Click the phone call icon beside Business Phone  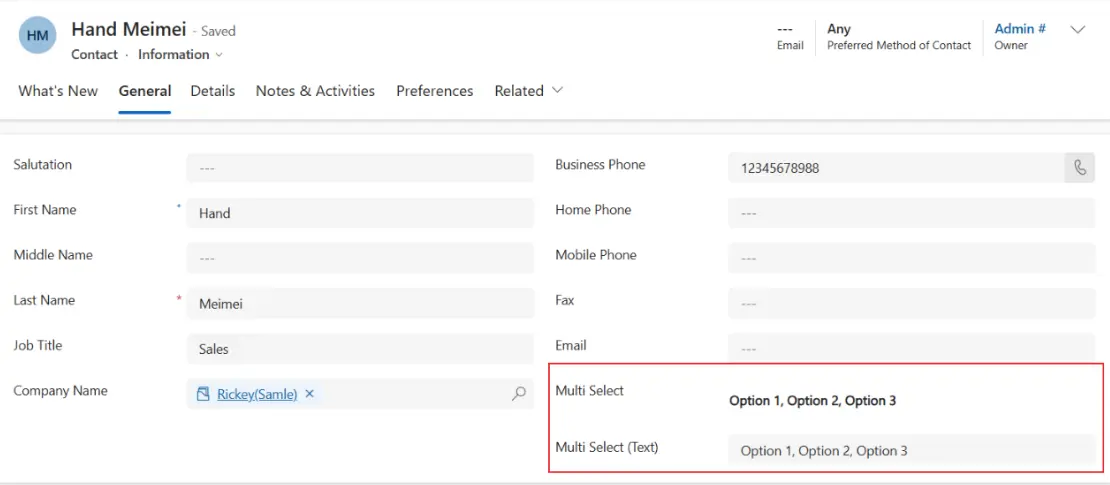point(1080,168)
